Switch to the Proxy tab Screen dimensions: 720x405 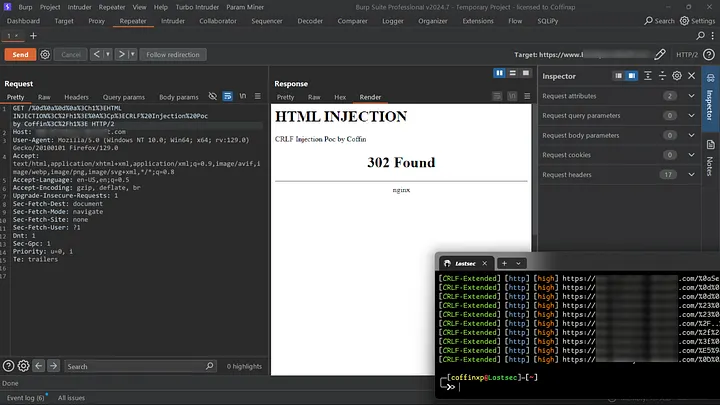click(96, 21)
